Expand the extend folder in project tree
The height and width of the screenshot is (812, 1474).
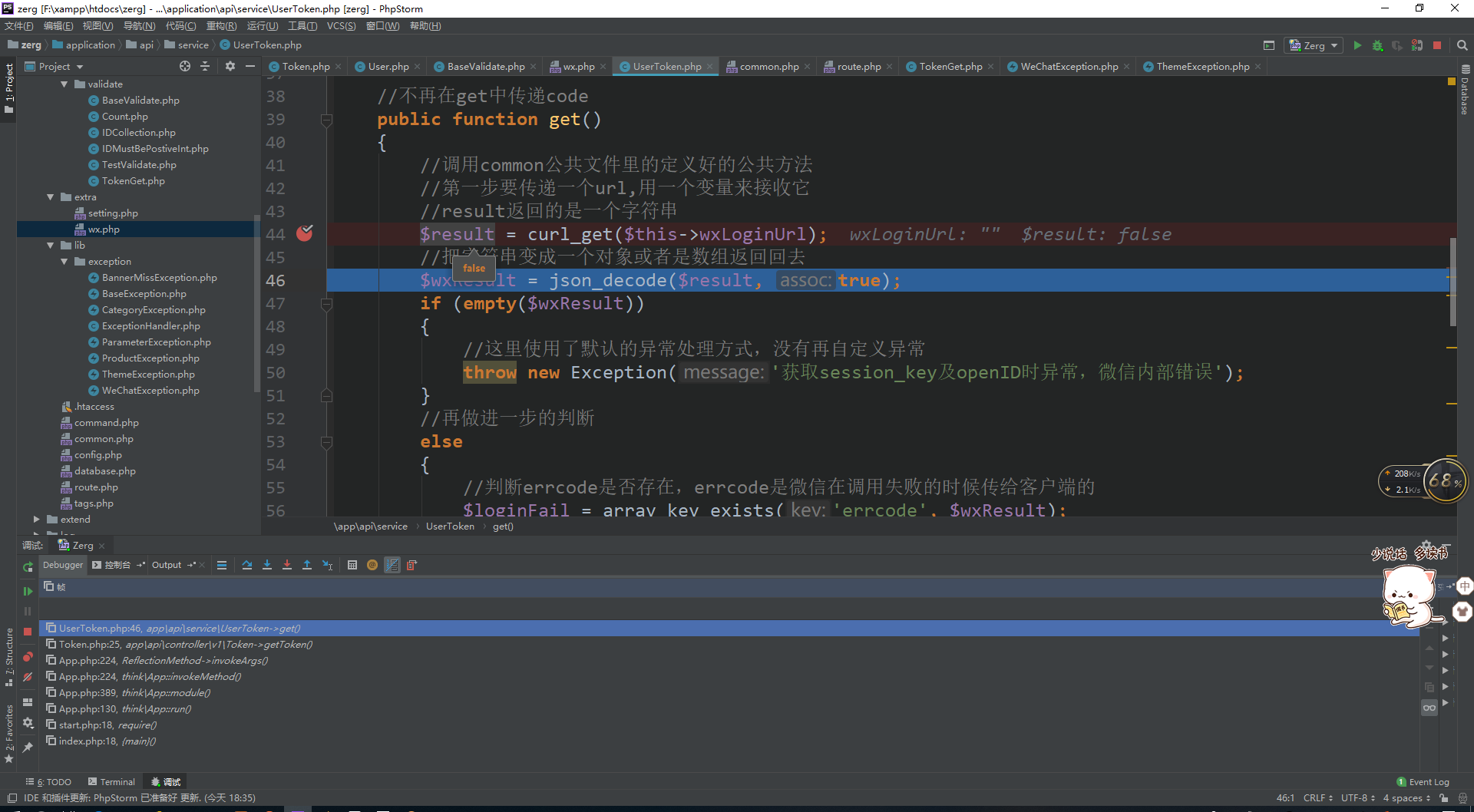pos(36,520)
